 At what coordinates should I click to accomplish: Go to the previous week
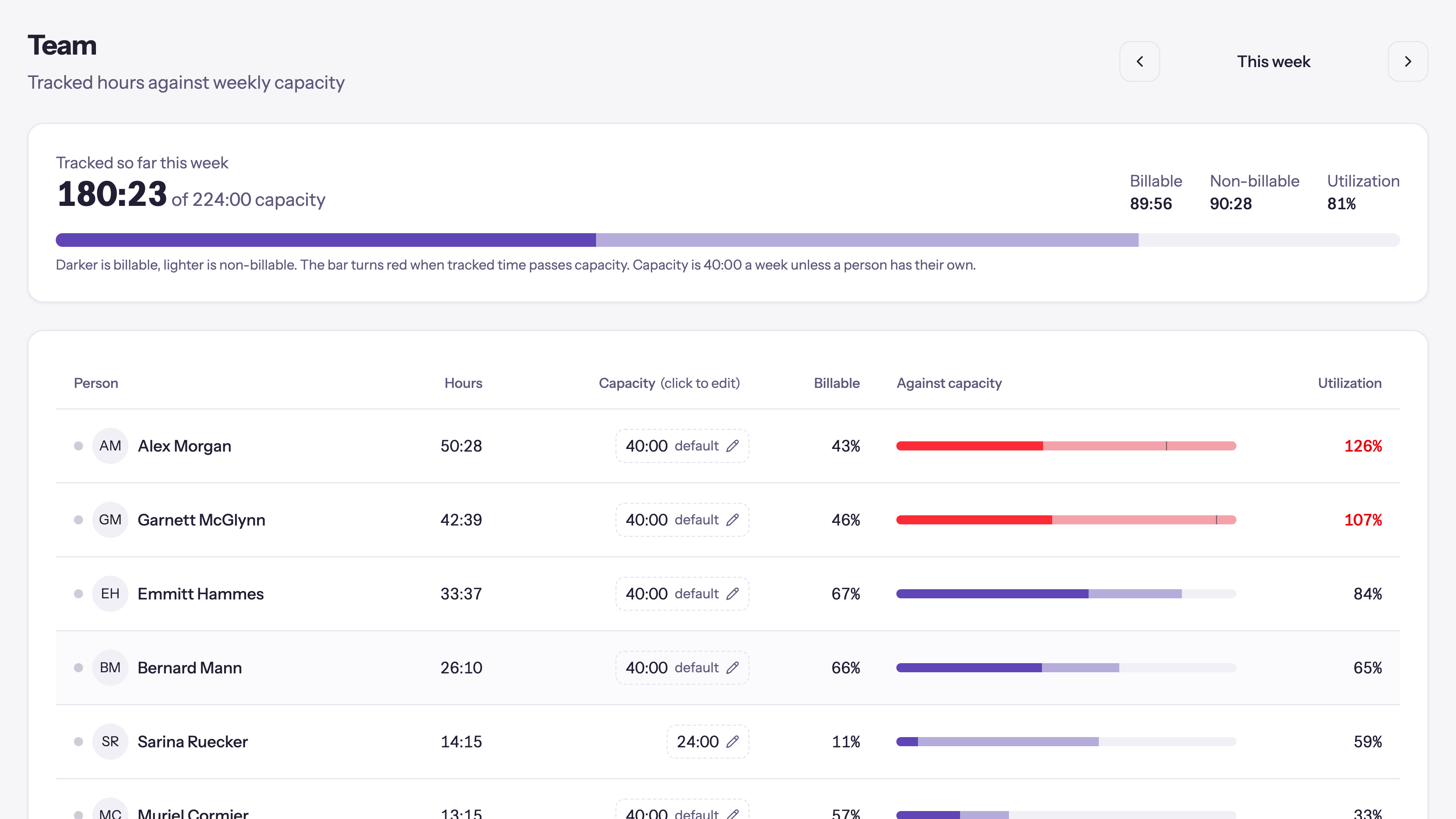pos(1139,61)
